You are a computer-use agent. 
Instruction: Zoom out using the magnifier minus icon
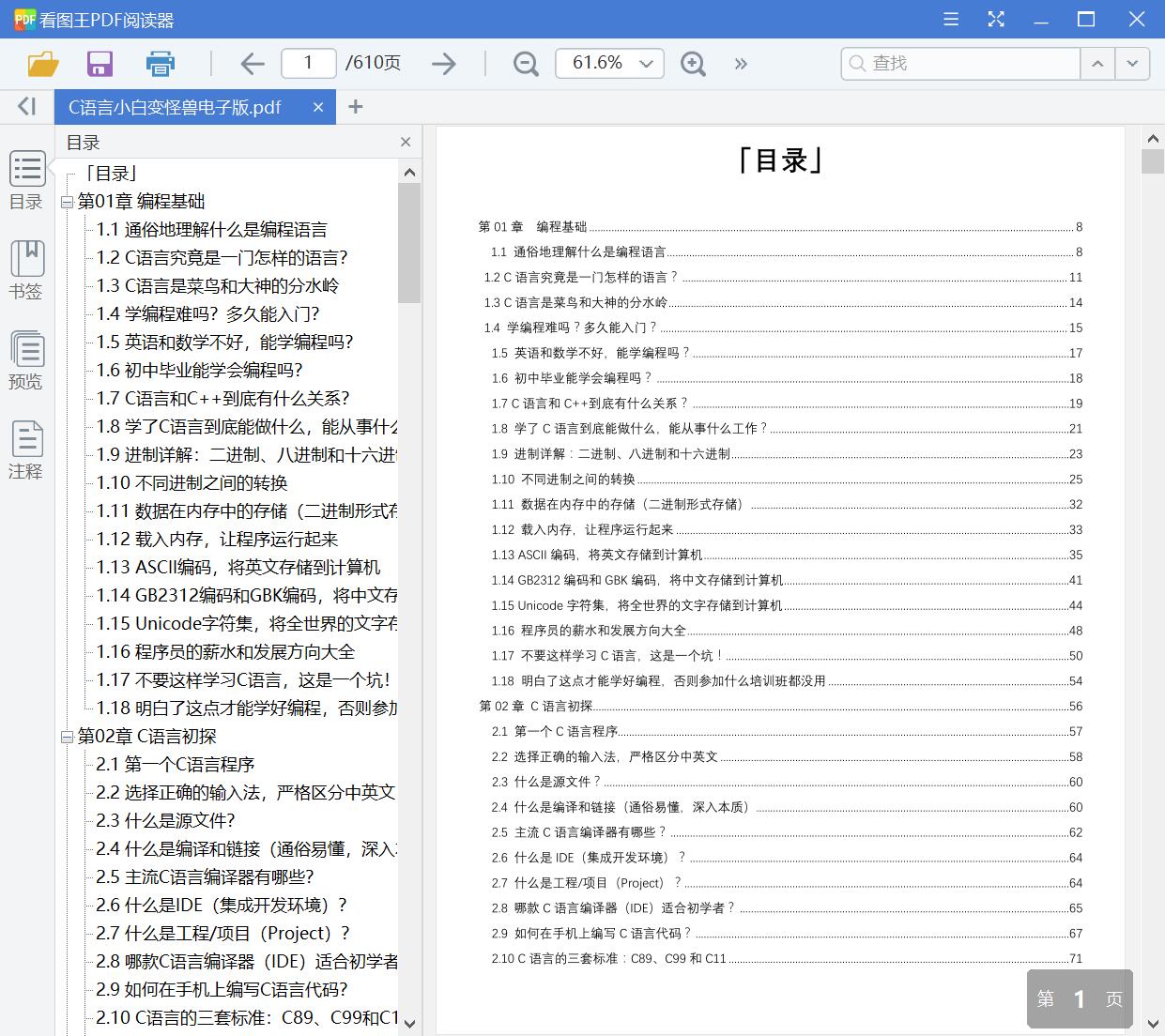click(525, 63)
